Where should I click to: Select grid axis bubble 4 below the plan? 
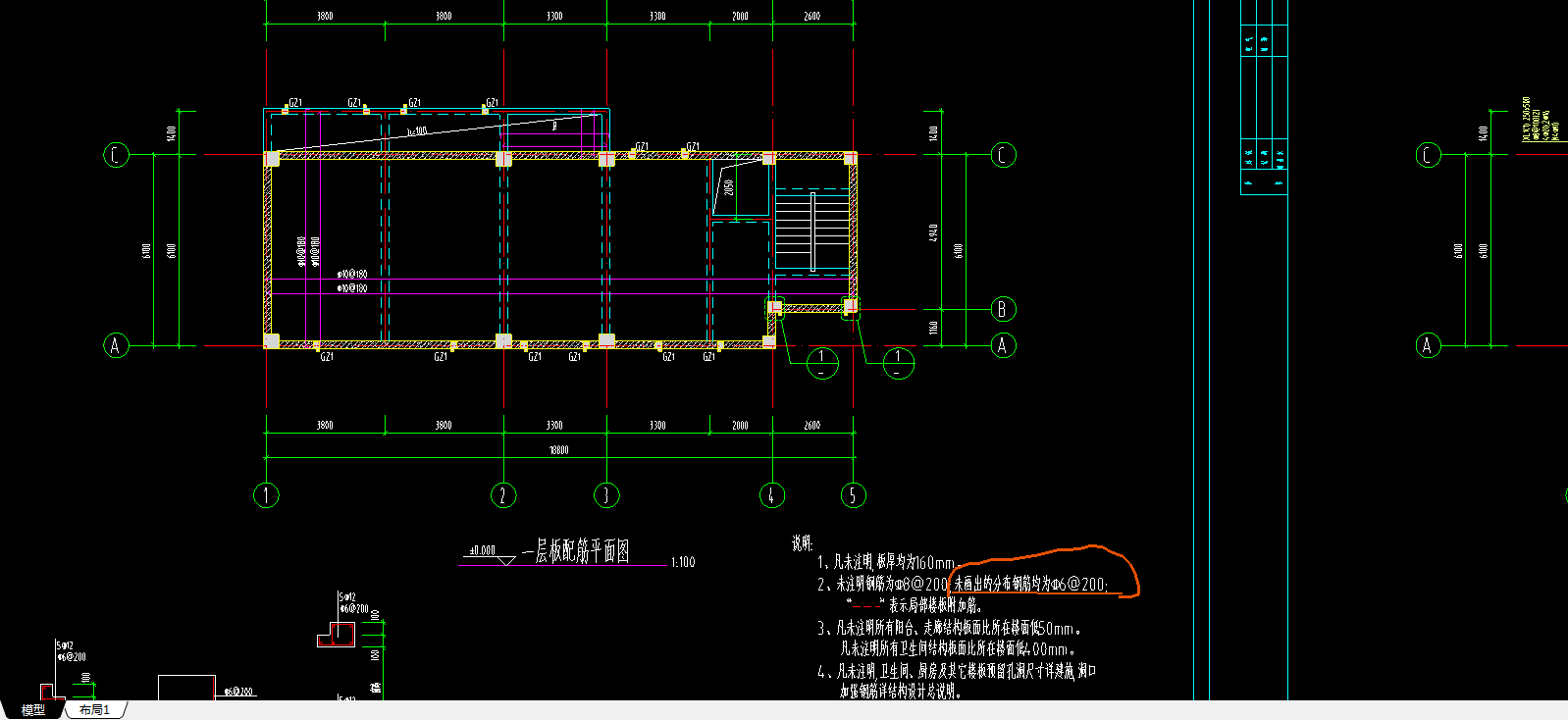[772, 495]
